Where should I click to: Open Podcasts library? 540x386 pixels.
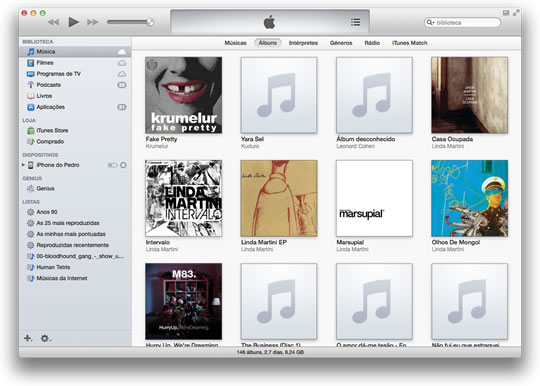point(75,85)
